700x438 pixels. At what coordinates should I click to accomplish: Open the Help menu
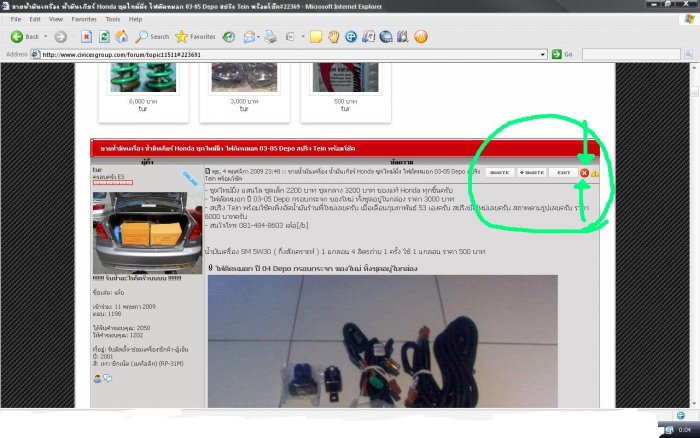click(x=135, y=19)
